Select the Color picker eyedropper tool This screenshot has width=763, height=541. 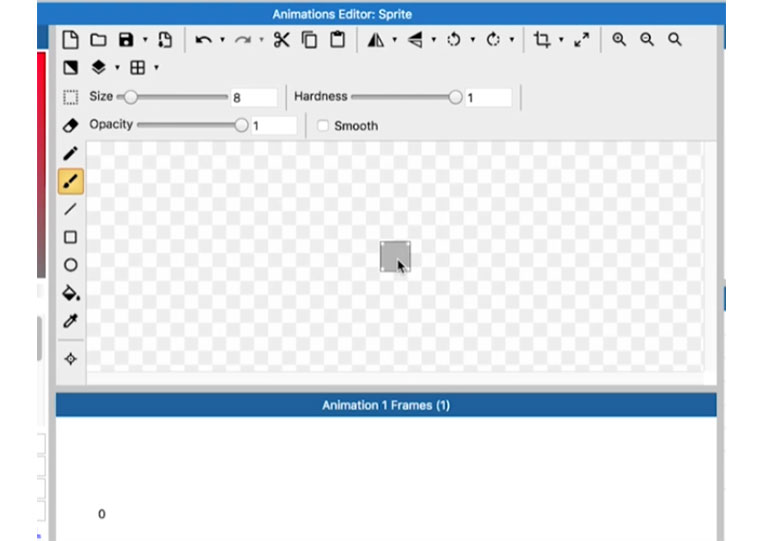coord(71,321)
